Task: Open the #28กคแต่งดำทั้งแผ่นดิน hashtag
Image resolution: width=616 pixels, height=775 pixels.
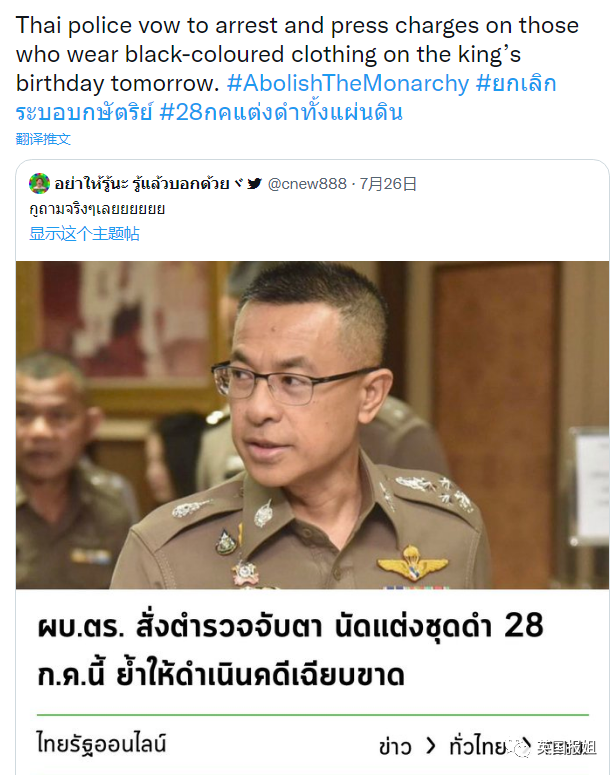Action: click(281, 112)
